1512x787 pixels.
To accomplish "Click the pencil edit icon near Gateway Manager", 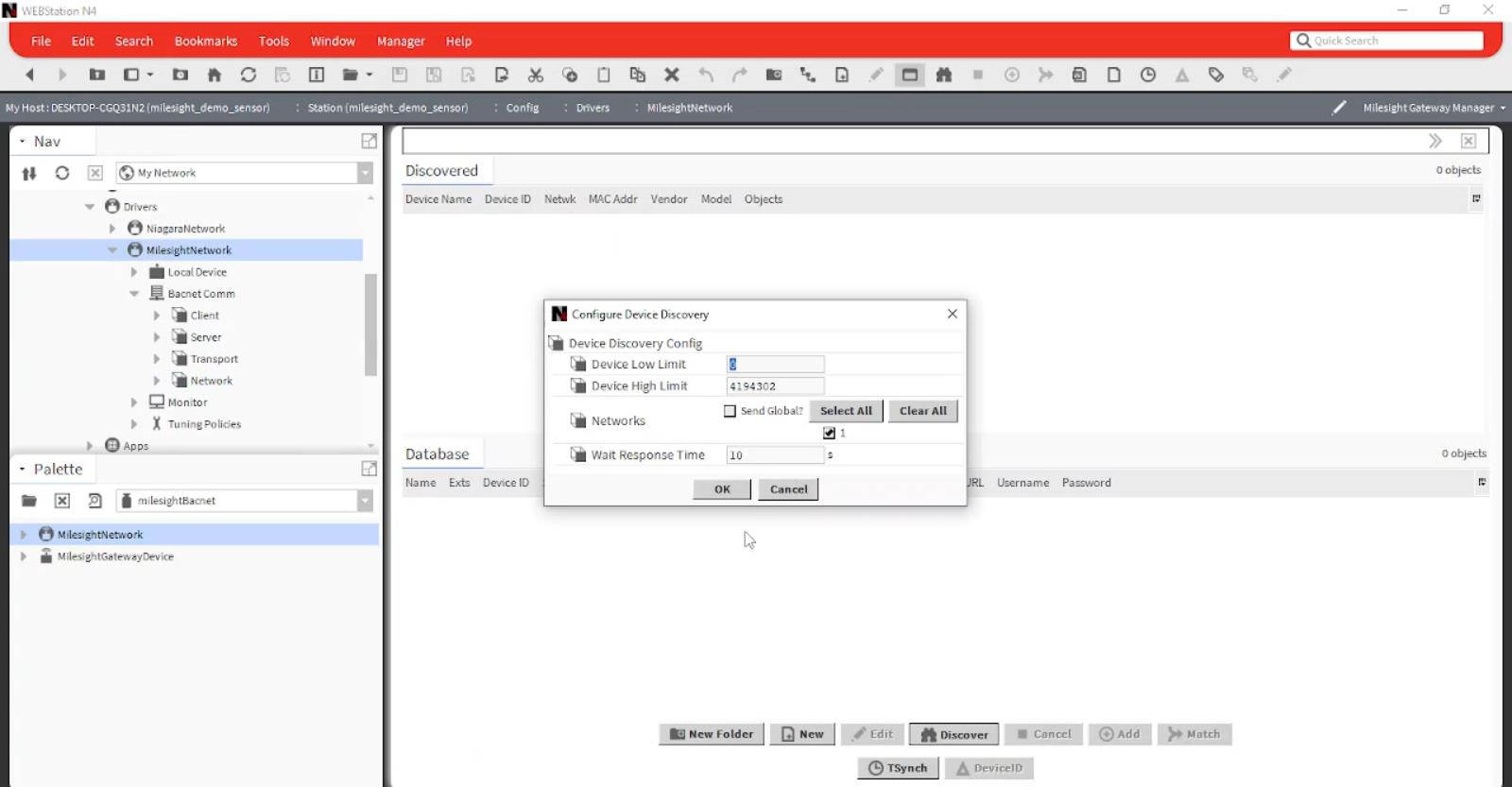I will pyautogui.click(x=1339, y=108).
